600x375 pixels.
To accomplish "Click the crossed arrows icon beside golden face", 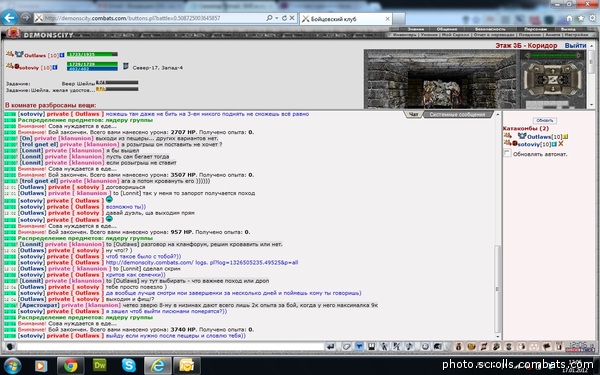I will [484, 347].
